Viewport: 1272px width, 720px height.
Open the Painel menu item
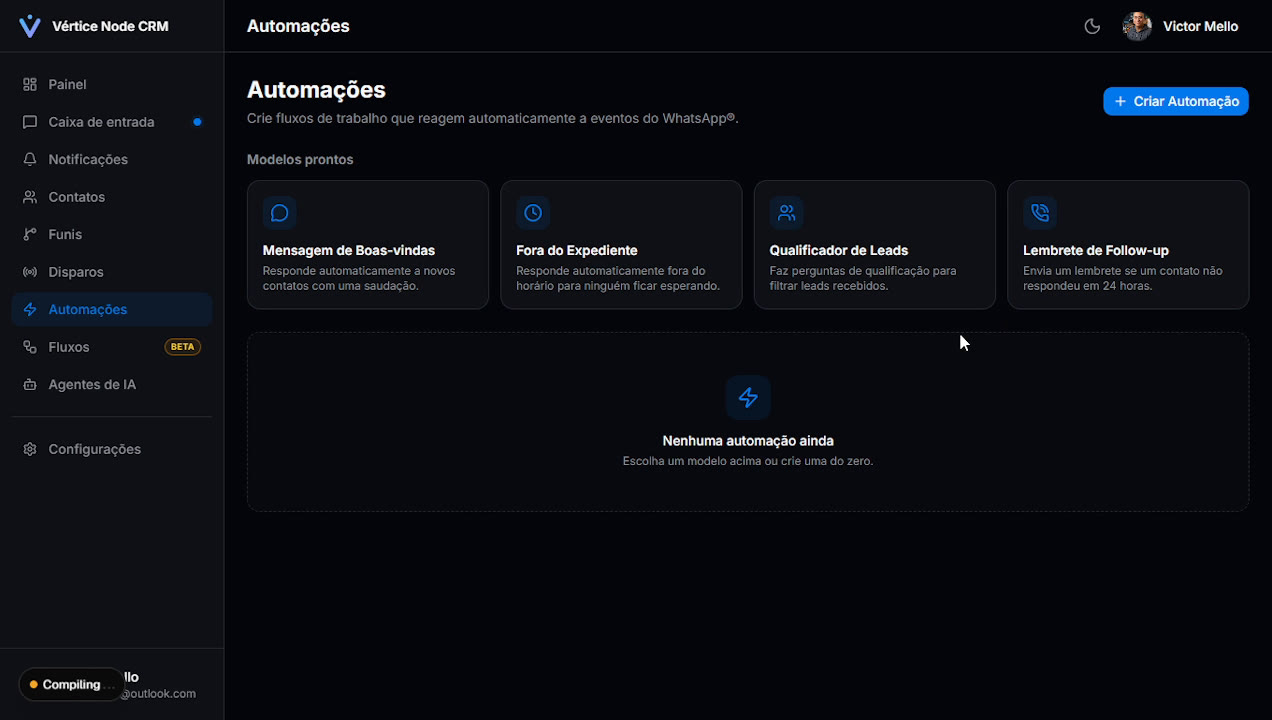112,85
